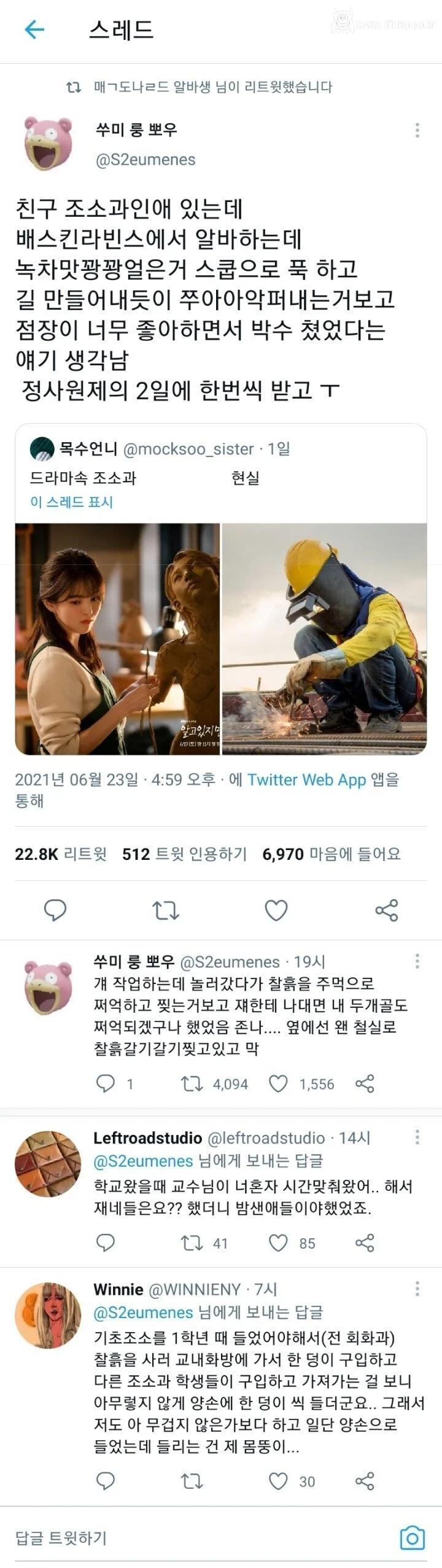Share Winnie's reply
Screen dimensions: 442x1568
365,1481
